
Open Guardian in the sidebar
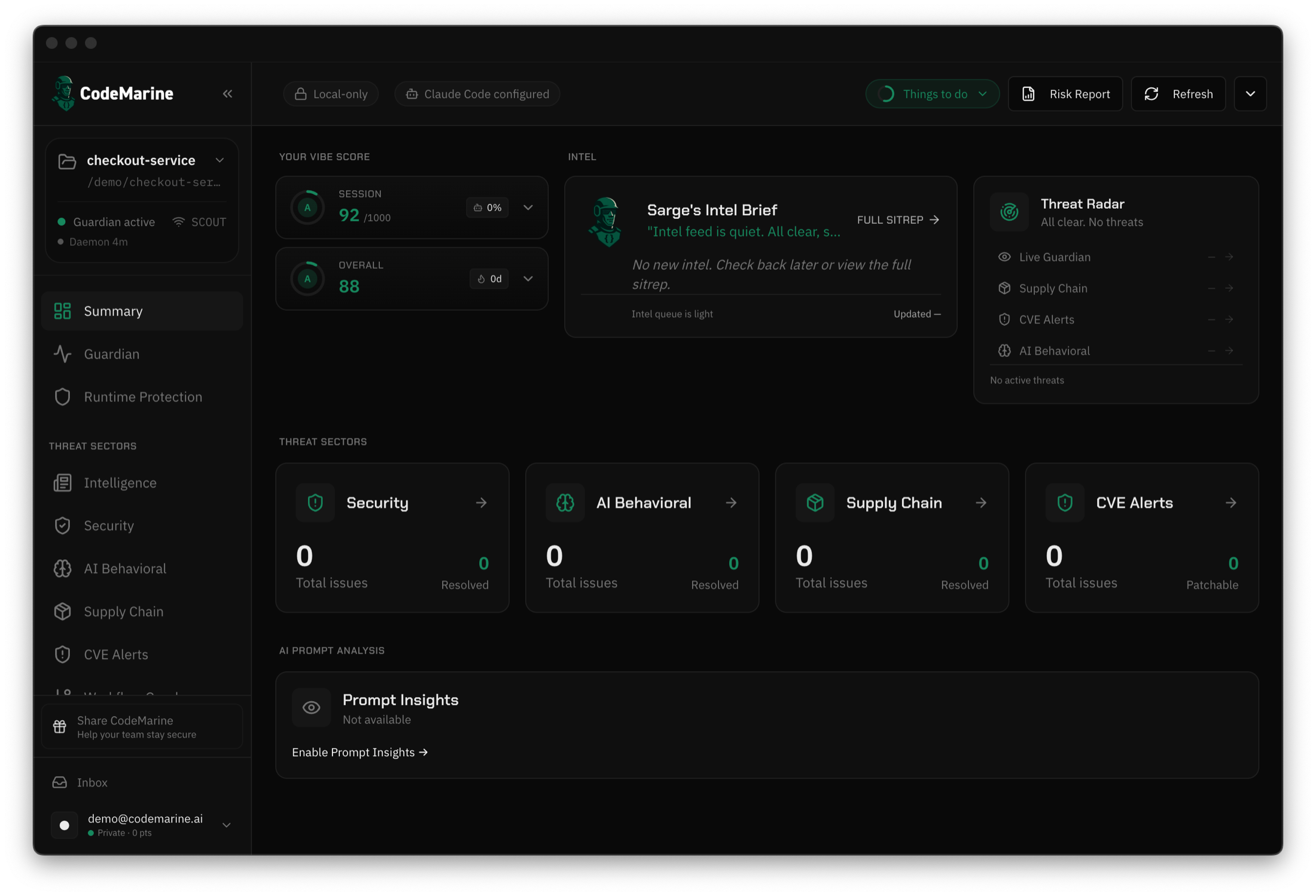point(142,354)
